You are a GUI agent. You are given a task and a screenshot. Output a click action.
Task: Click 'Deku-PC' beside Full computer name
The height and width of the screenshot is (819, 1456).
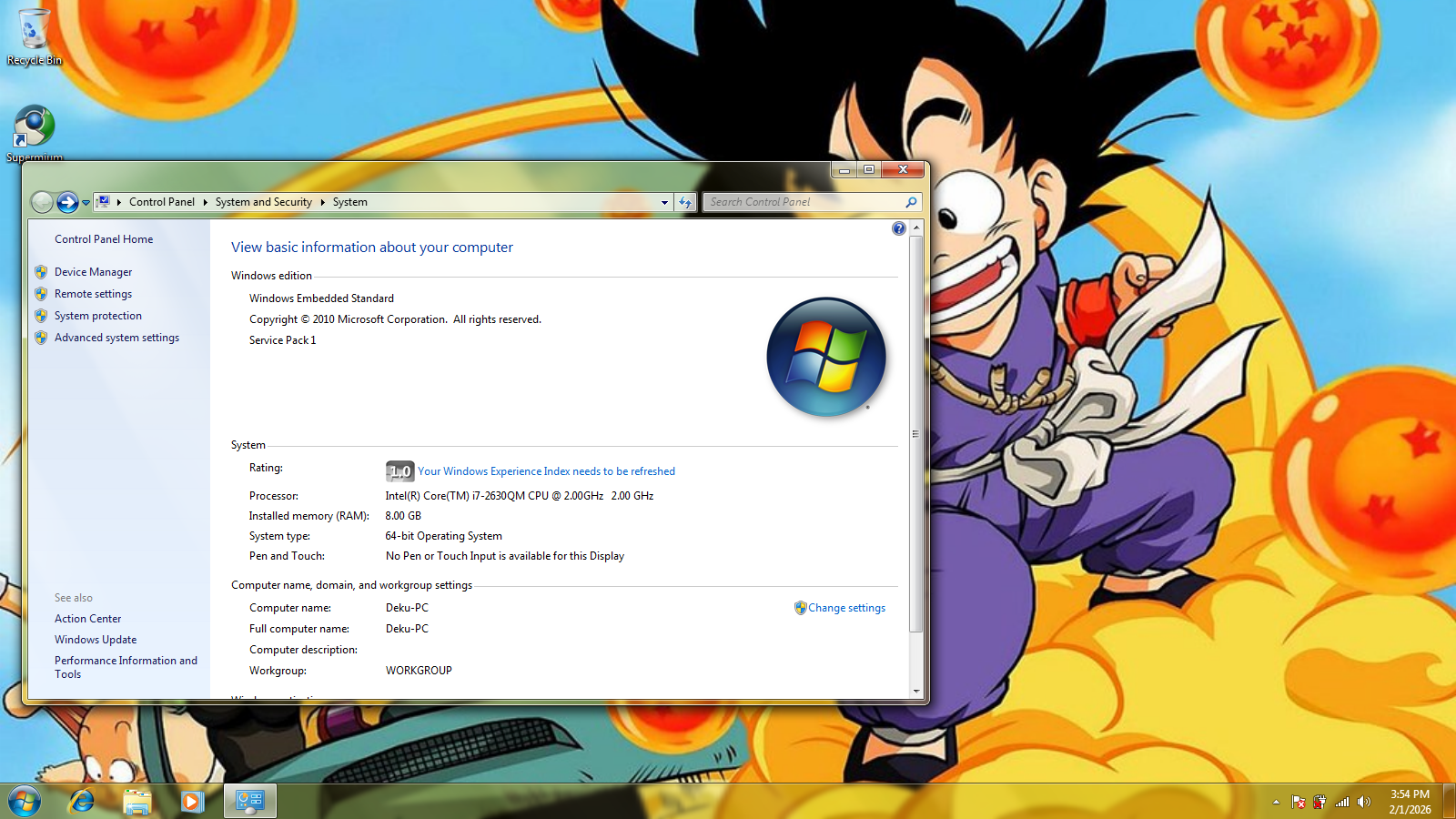tap(407, 629)
